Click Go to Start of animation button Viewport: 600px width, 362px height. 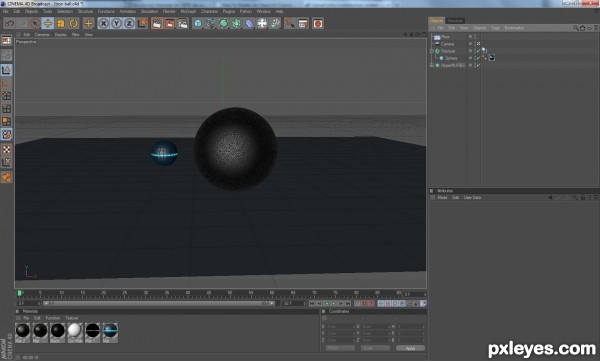pyautogui.click(x=312, y=304)
